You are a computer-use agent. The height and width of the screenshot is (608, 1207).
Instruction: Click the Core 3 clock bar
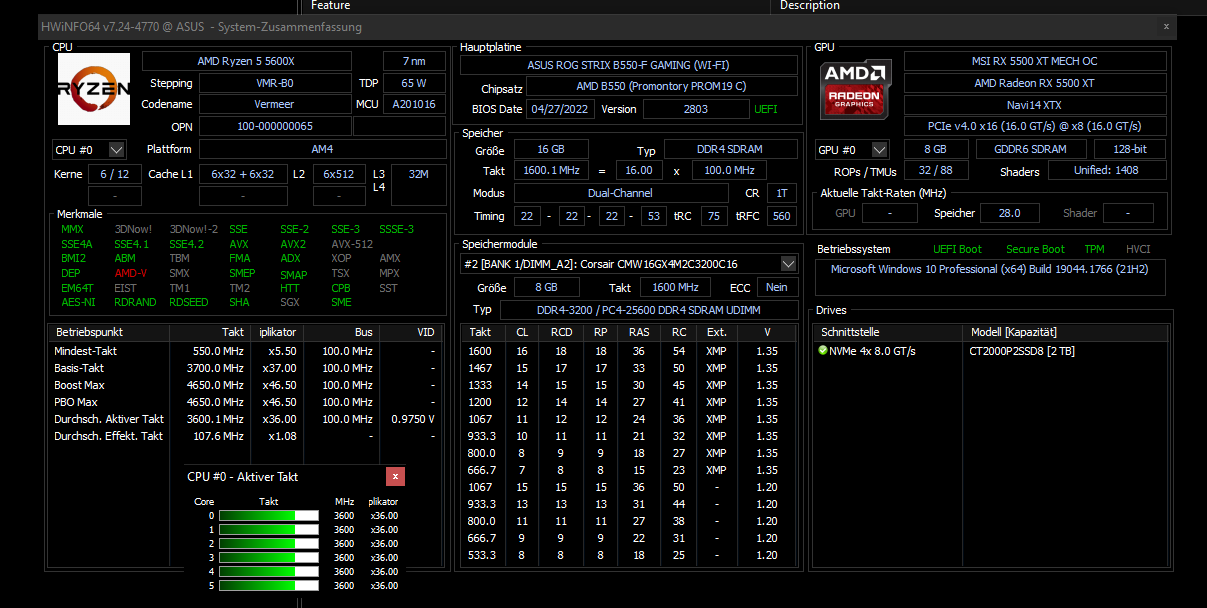click(268, 558)
